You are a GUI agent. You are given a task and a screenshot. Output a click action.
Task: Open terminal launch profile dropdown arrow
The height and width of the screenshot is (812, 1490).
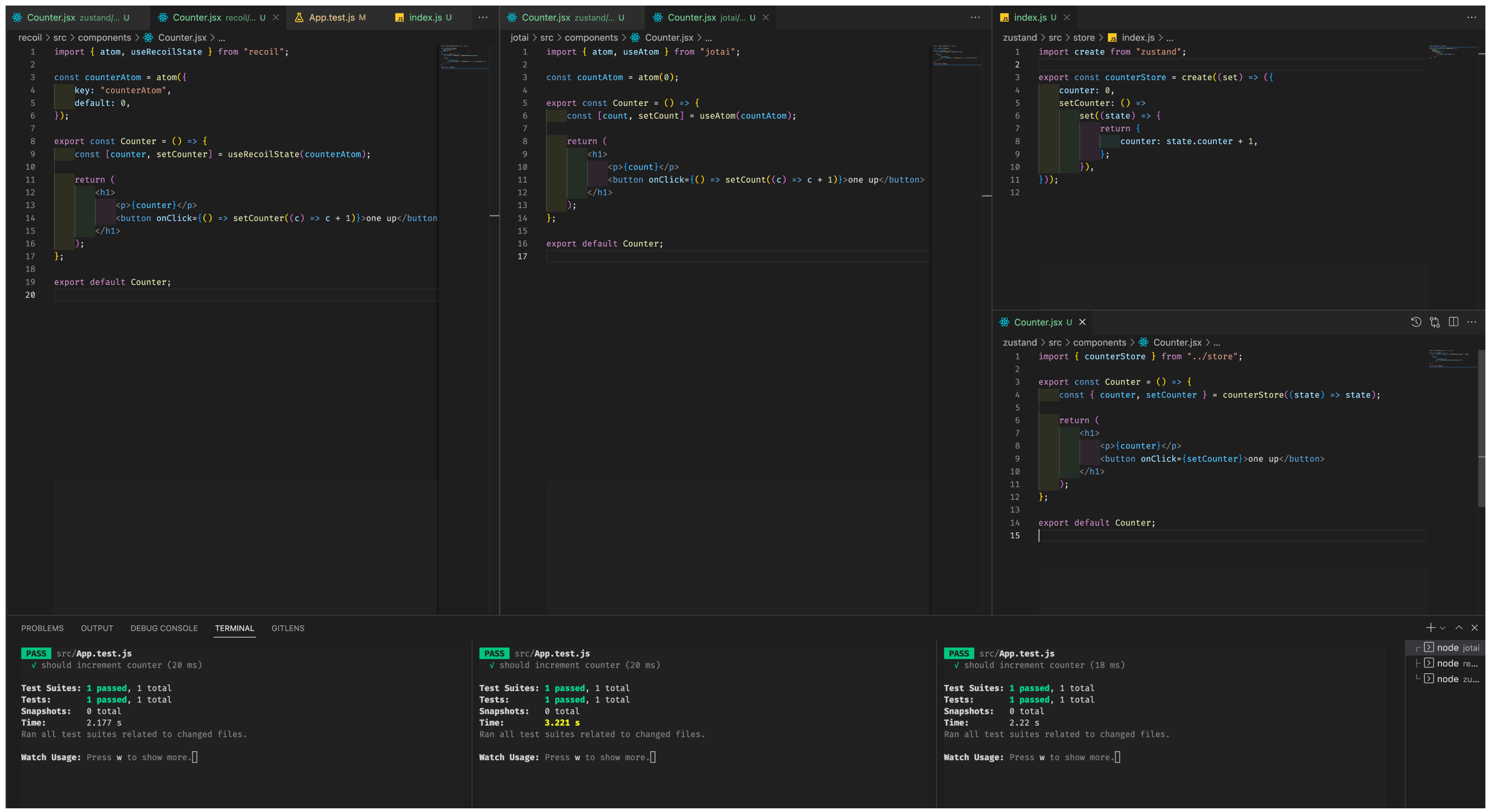point(1442,628)
